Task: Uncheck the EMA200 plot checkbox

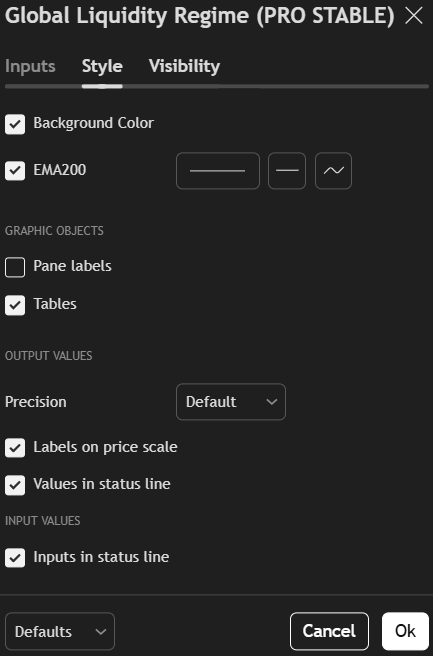Action: pyautogui.click(x=15, y=171)
